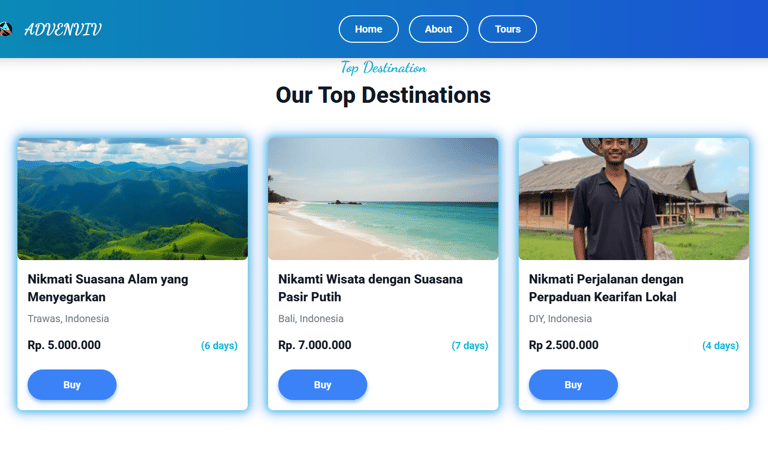Go to the About page
This screenshot has width=768, height=457.
coord(438,29)
